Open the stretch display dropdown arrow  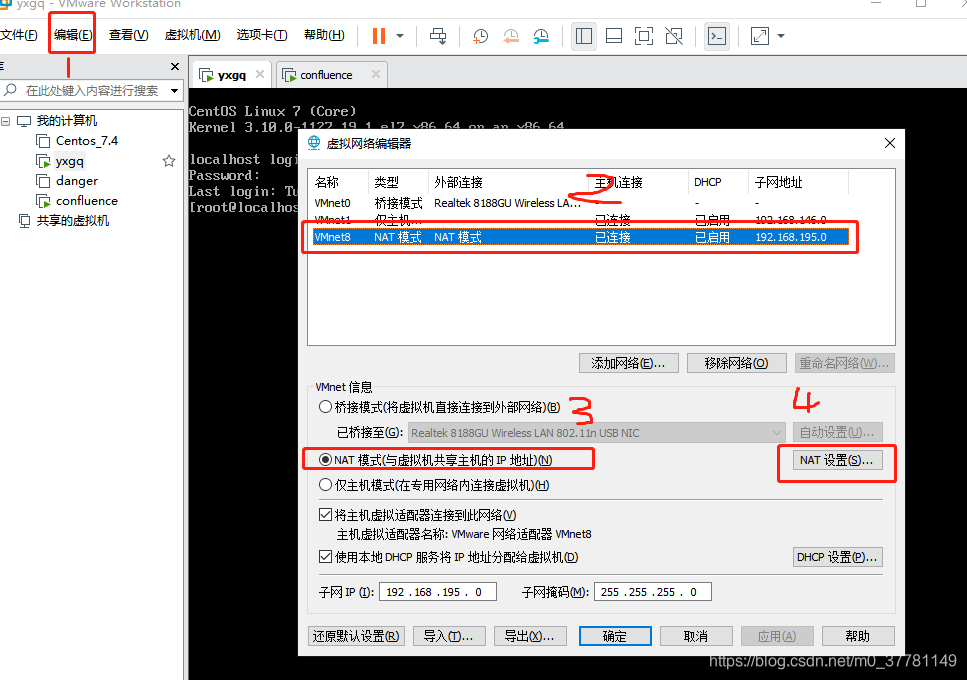[781, 36]
